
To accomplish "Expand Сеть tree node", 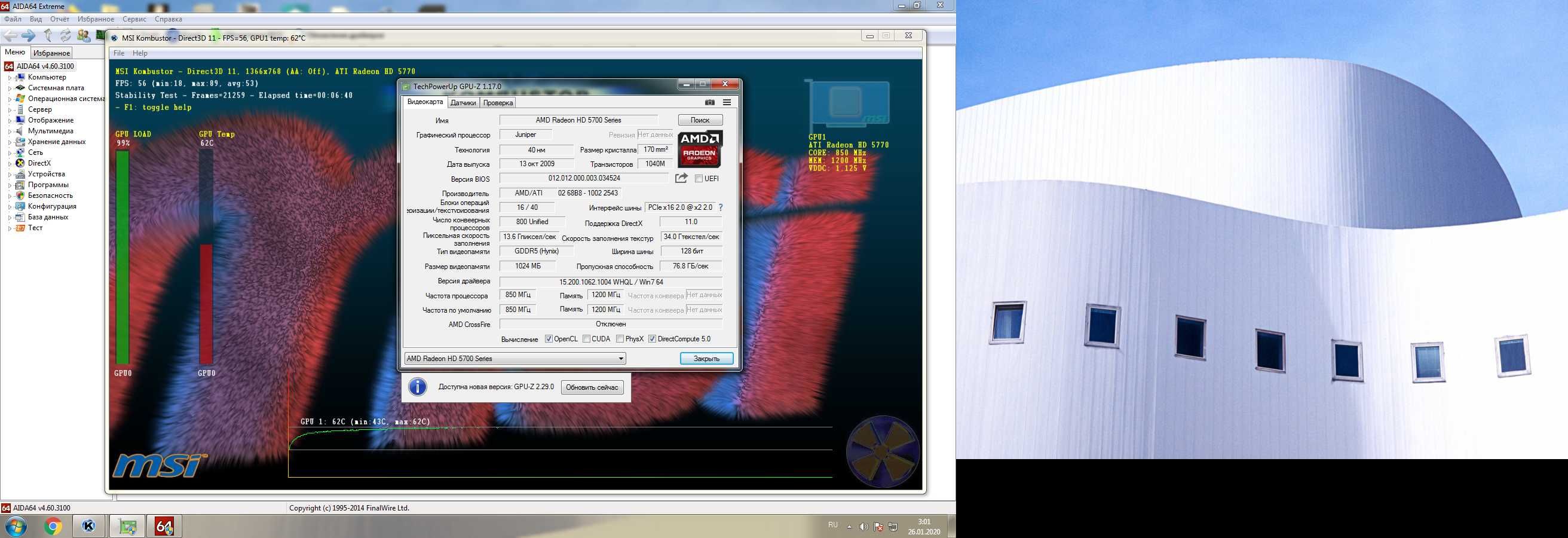I will coord(10,154).
